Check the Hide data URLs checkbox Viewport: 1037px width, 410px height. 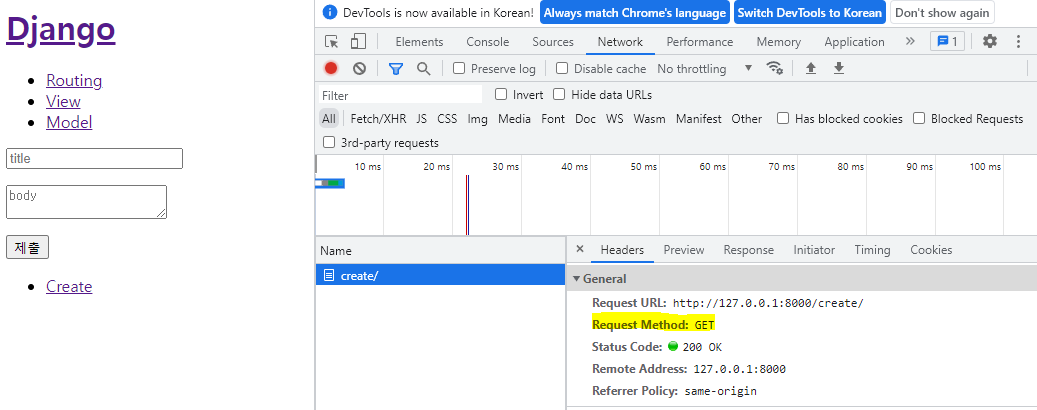[x=559, y=95]
